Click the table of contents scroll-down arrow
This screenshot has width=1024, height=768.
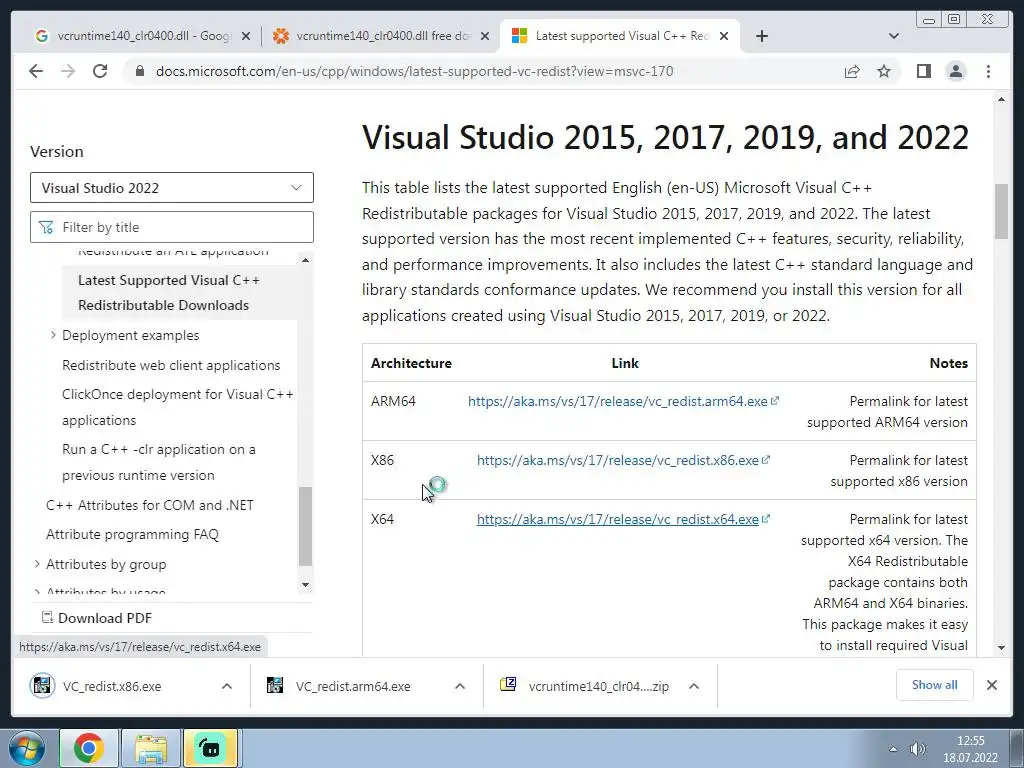pos(305,584)
